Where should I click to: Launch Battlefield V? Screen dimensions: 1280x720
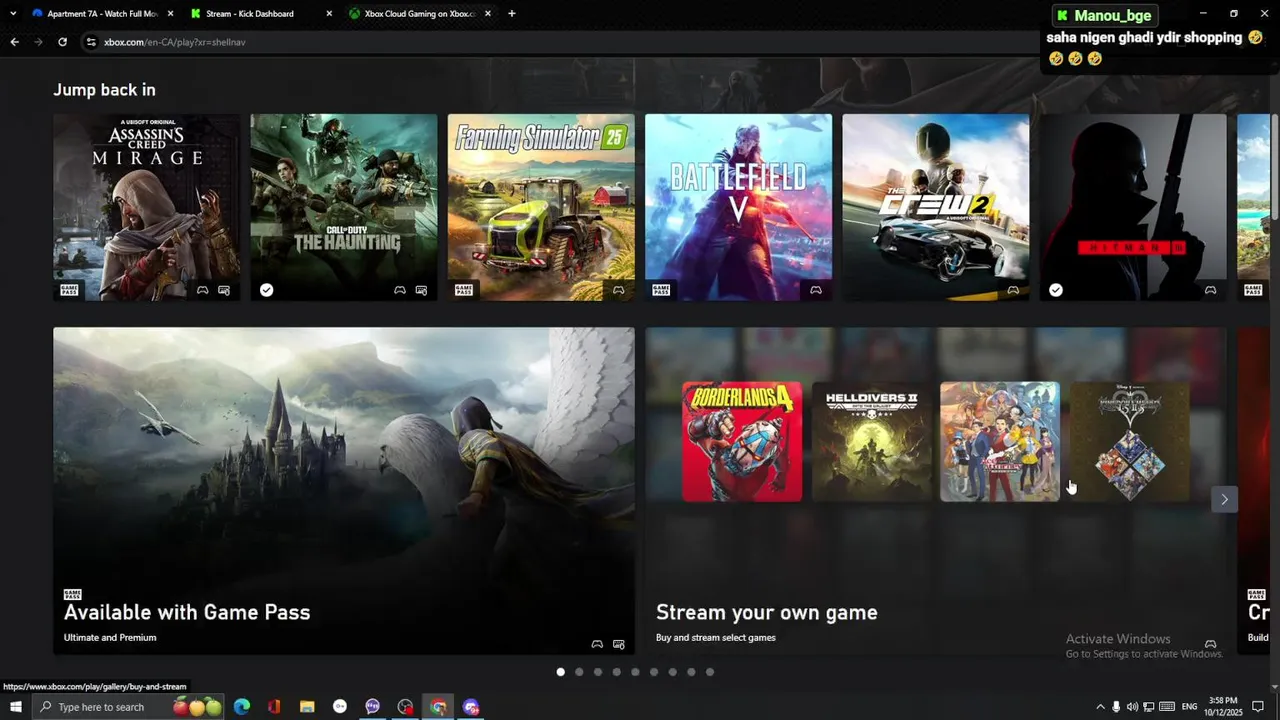coord(738,207)
